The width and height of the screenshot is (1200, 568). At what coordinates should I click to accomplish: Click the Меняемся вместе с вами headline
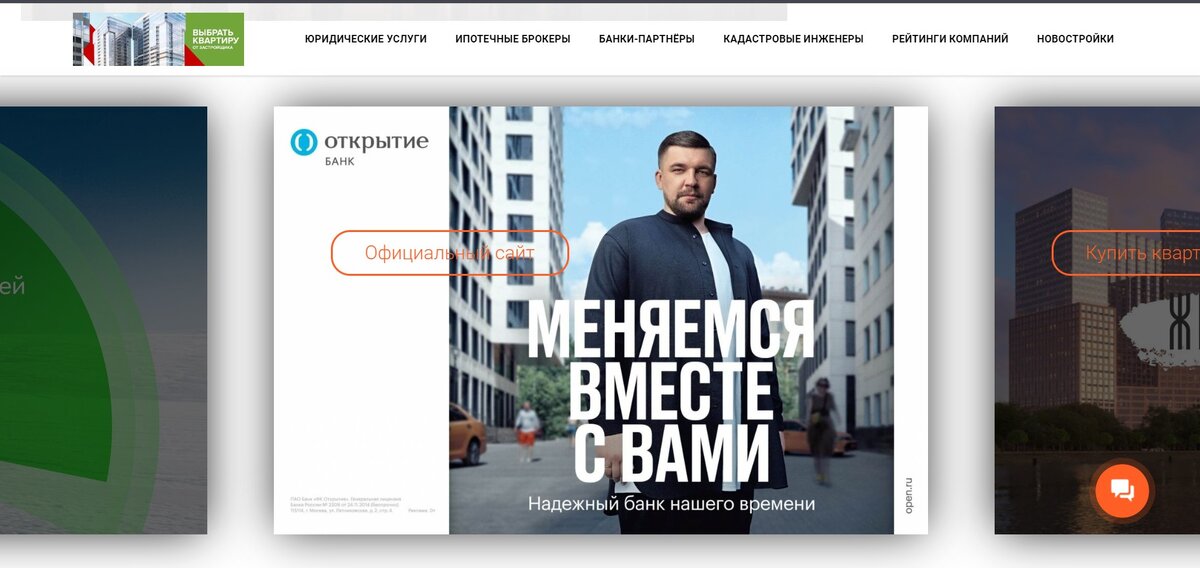click(670, 391)
